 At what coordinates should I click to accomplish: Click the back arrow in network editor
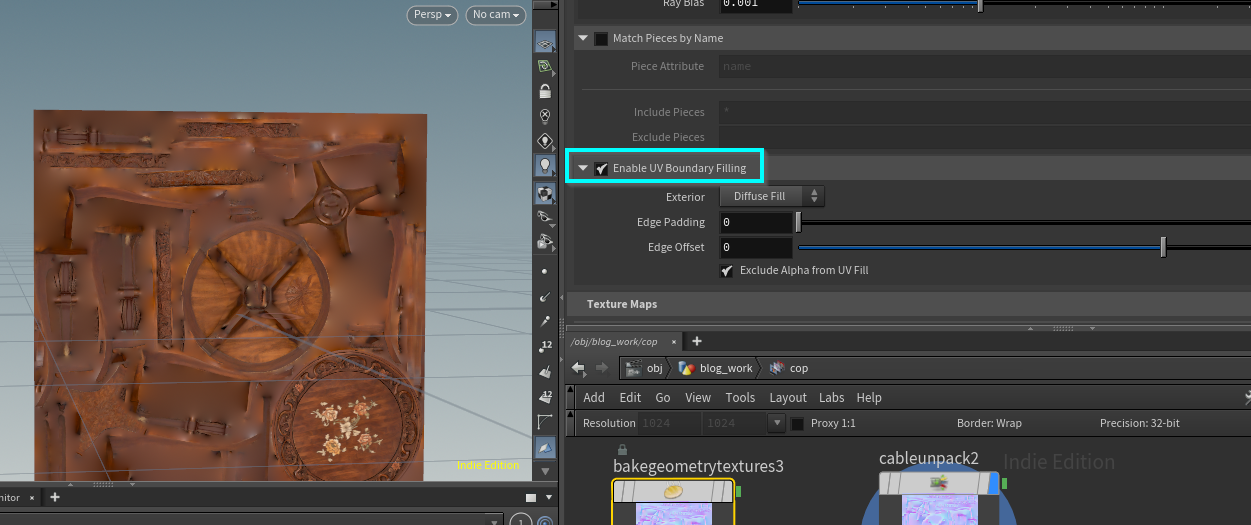pos(579,368)
